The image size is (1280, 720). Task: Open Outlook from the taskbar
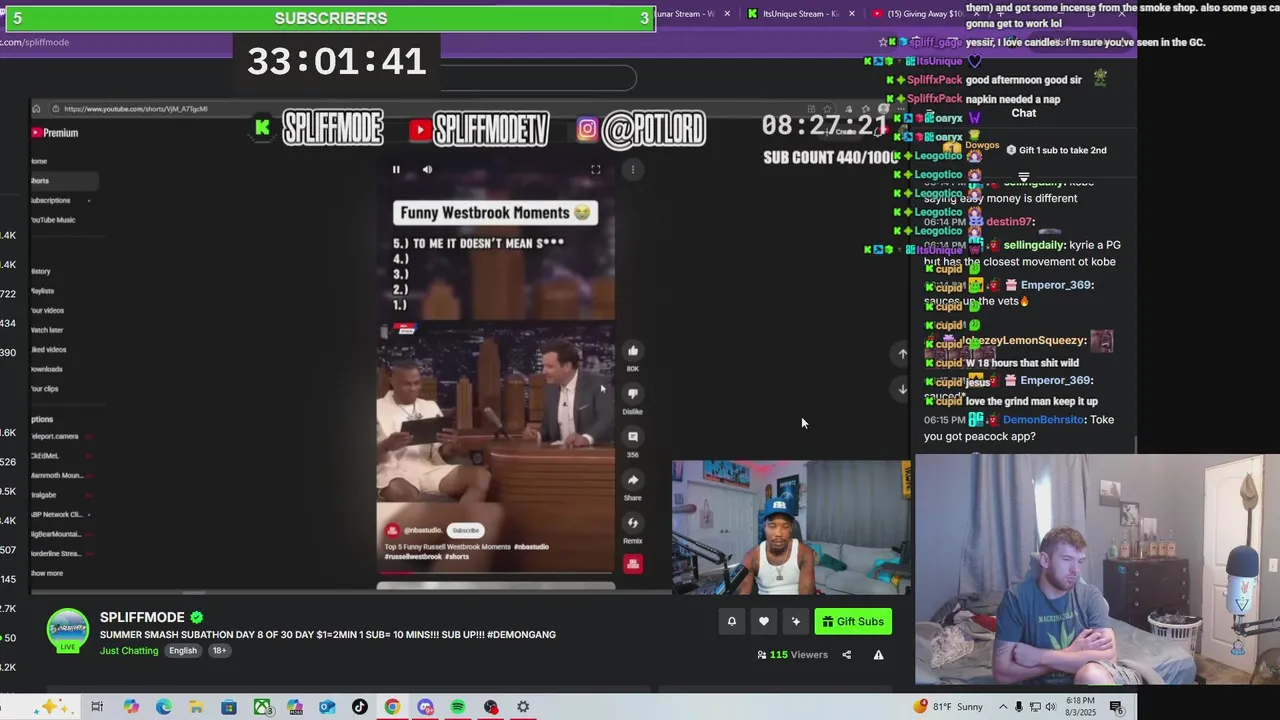tap(327, 707)
